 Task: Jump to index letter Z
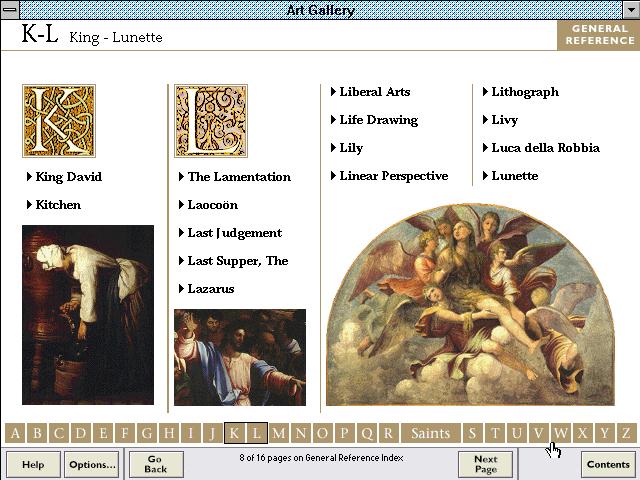[x=626, y=433]
